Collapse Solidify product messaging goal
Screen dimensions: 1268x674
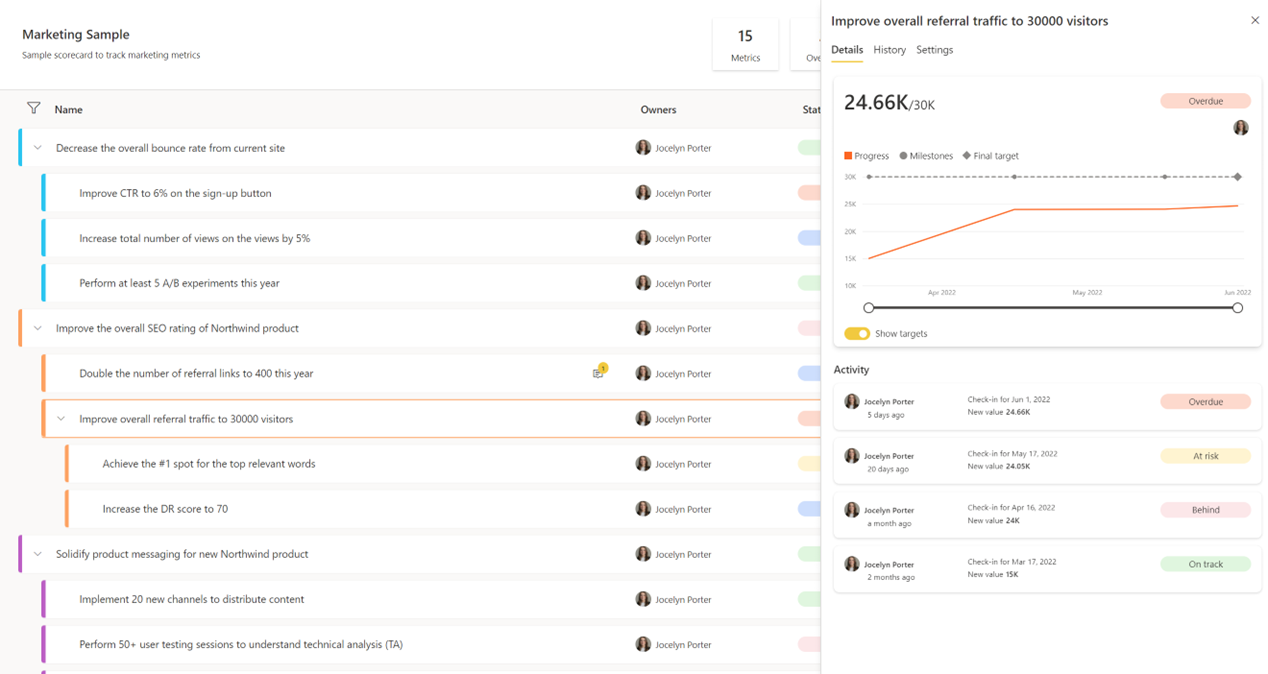point(38,554)
